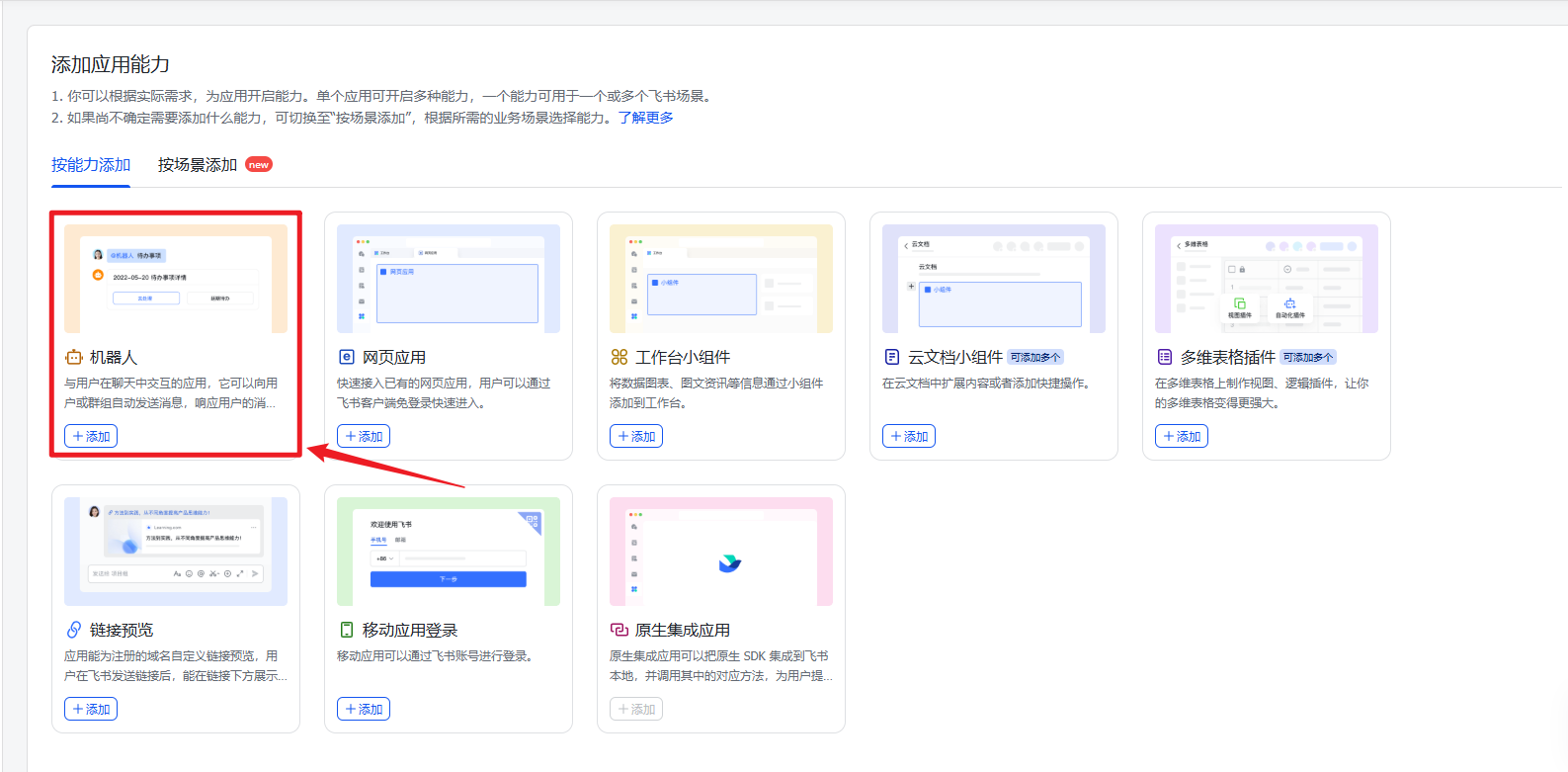Add the 云文档小组件 capability
1568x772 pixels.
909,436
